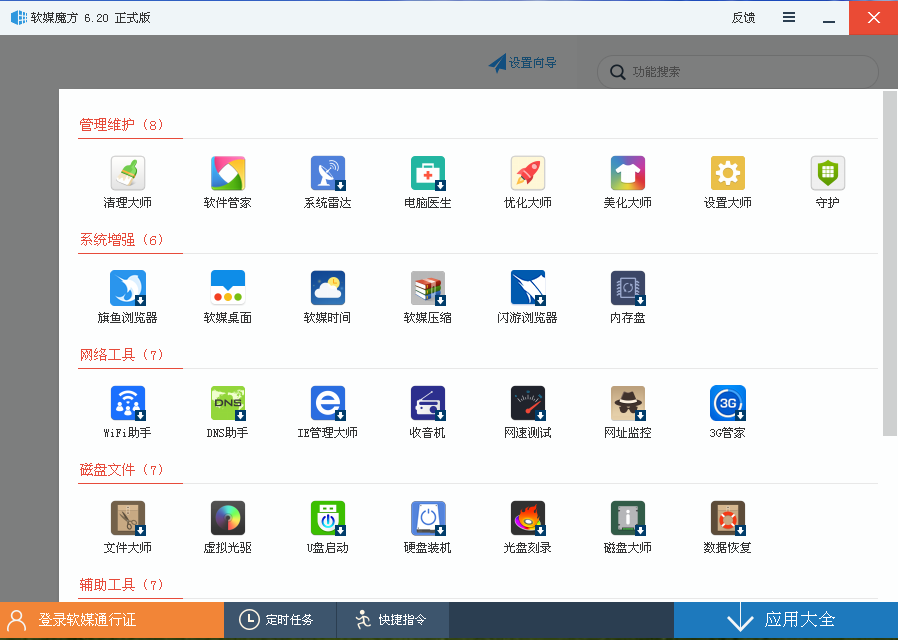Open 磁盘大师 disk tool
898x640 pixels.
[x=628, y=528]
